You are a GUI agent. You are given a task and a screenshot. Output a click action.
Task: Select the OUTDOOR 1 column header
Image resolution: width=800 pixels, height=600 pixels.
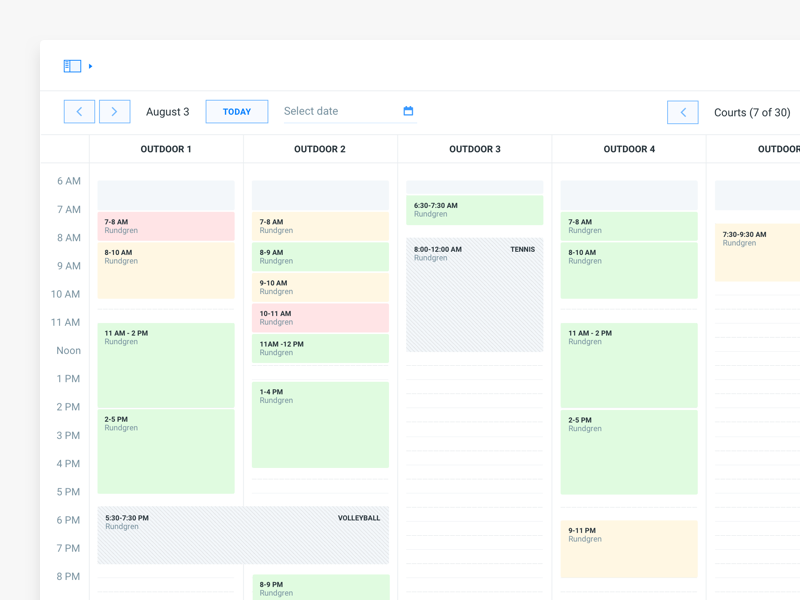[x=166, y=149]
